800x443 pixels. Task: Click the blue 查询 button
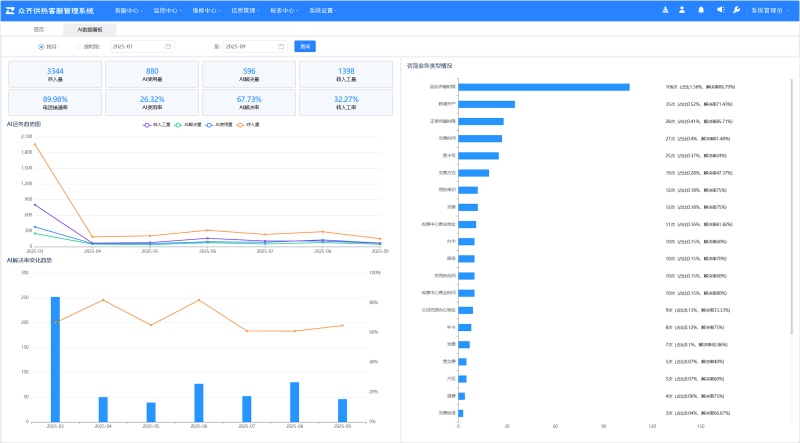coord(305,46)
